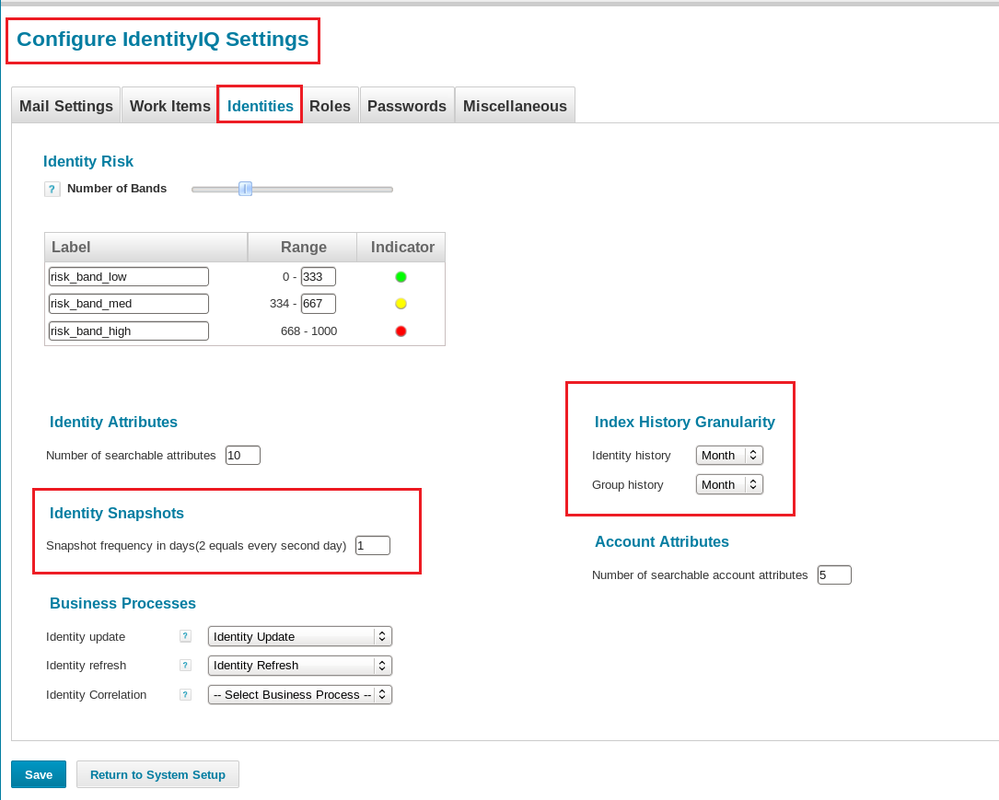Click the yellow medium-risk indicator dot
999x800 pixels.
(401, 304)
